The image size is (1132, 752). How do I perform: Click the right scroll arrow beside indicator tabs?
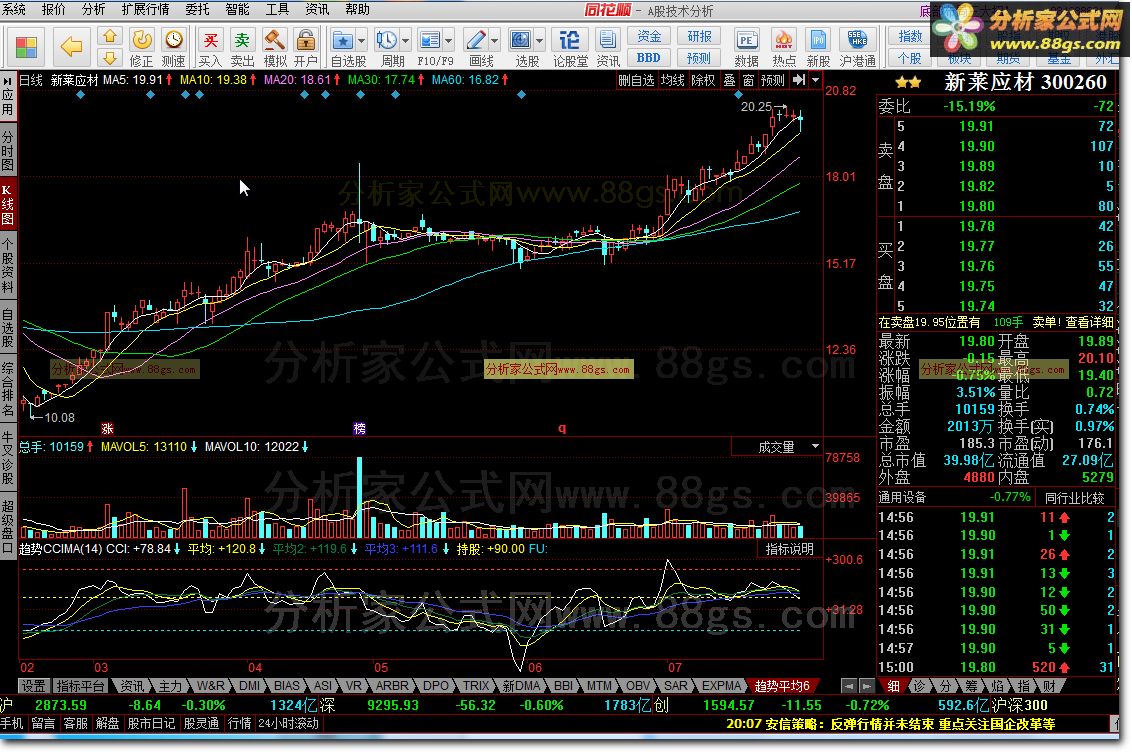point(867,686)
